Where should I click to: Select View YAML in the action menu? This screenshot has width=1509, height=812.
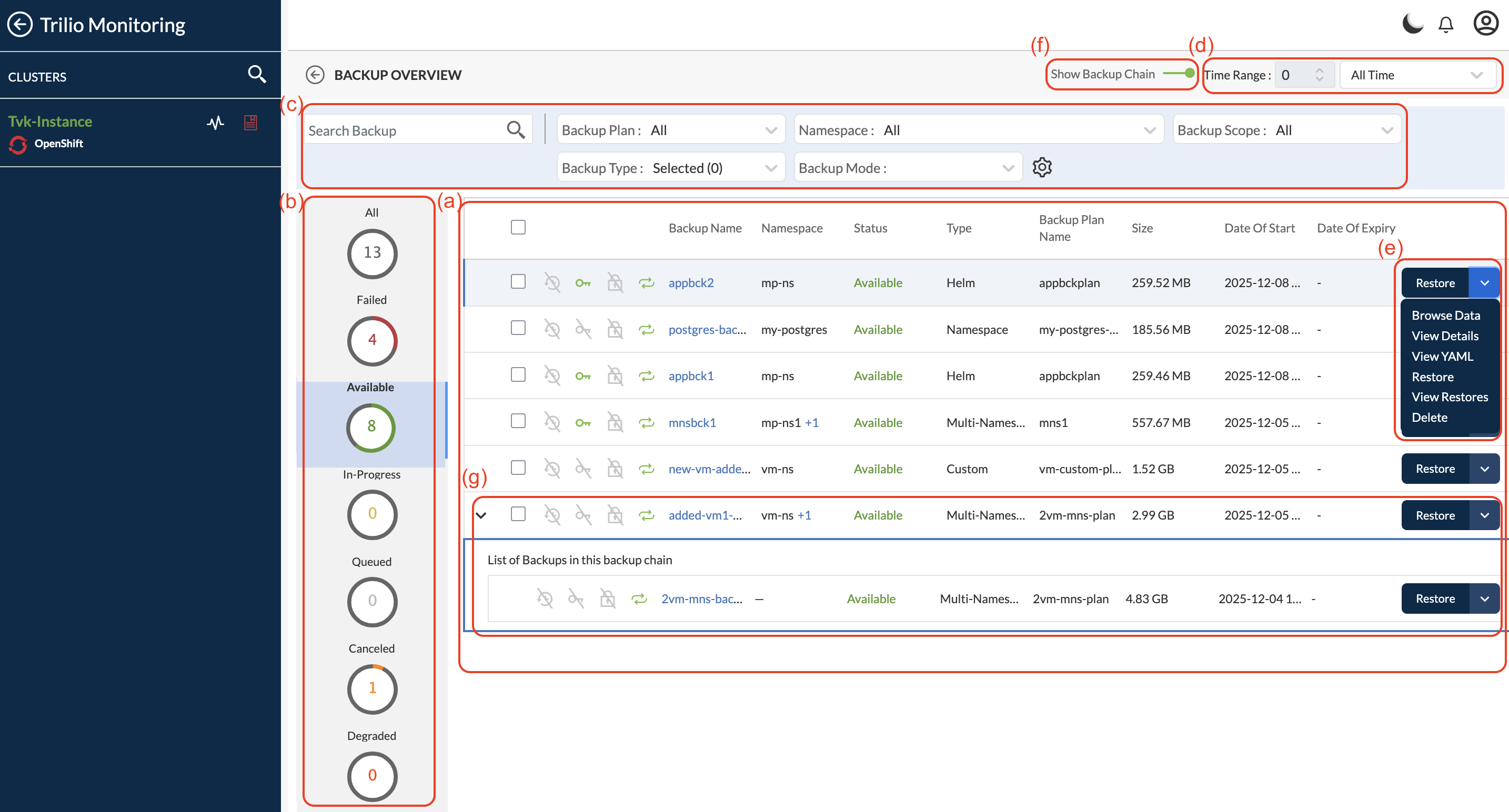(x=1442, y=356)
